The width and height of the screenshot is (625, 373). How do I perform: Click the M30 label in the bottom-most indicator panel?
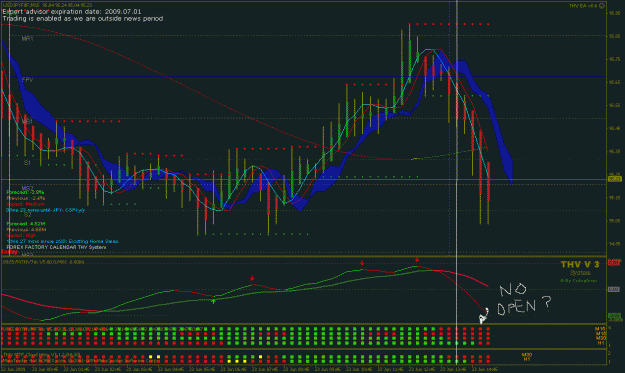tap(527, 354)
